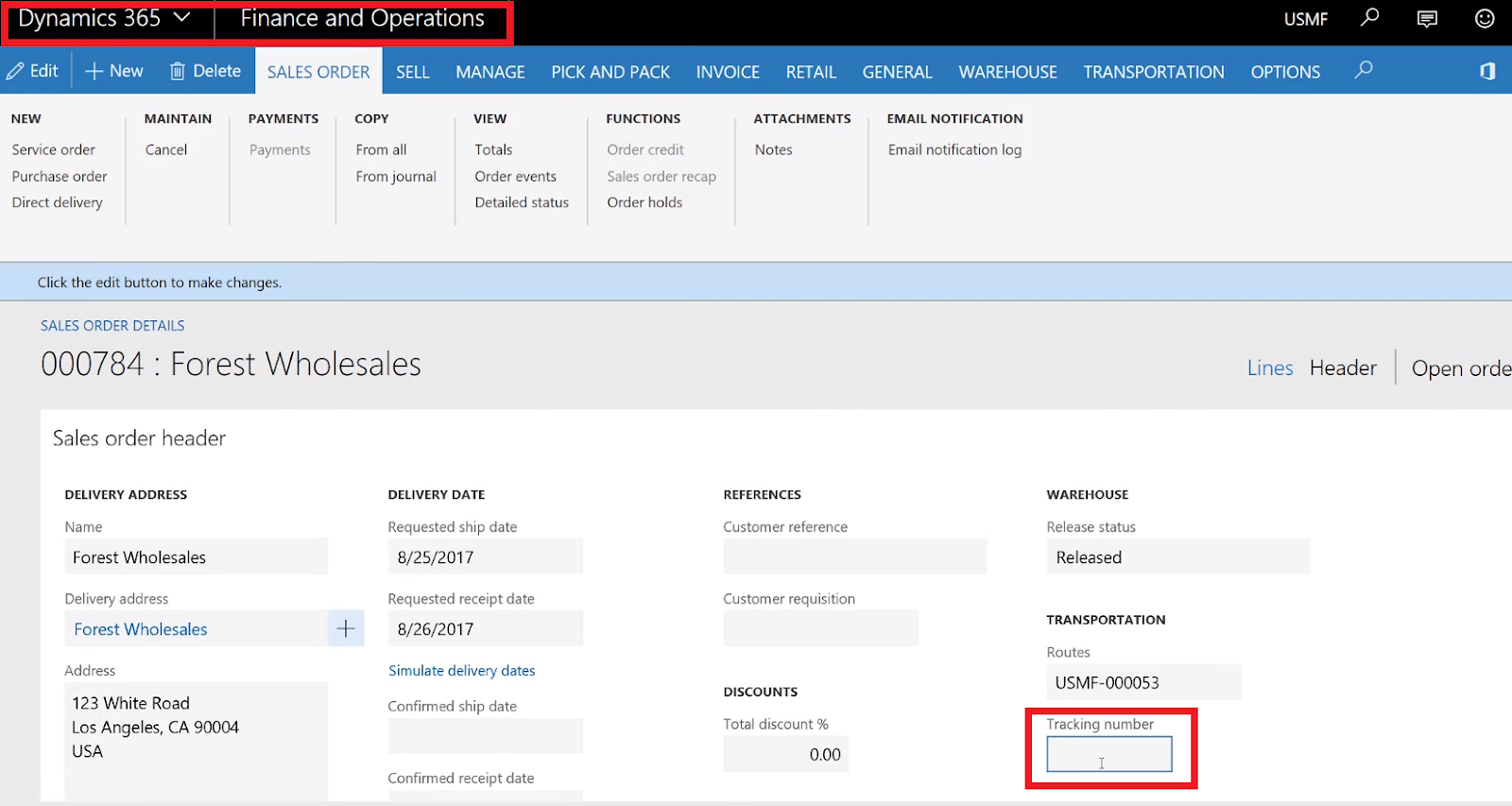Click Requested ship date field
Viewport: 1512px width, 806px height.
pos(485,557)
